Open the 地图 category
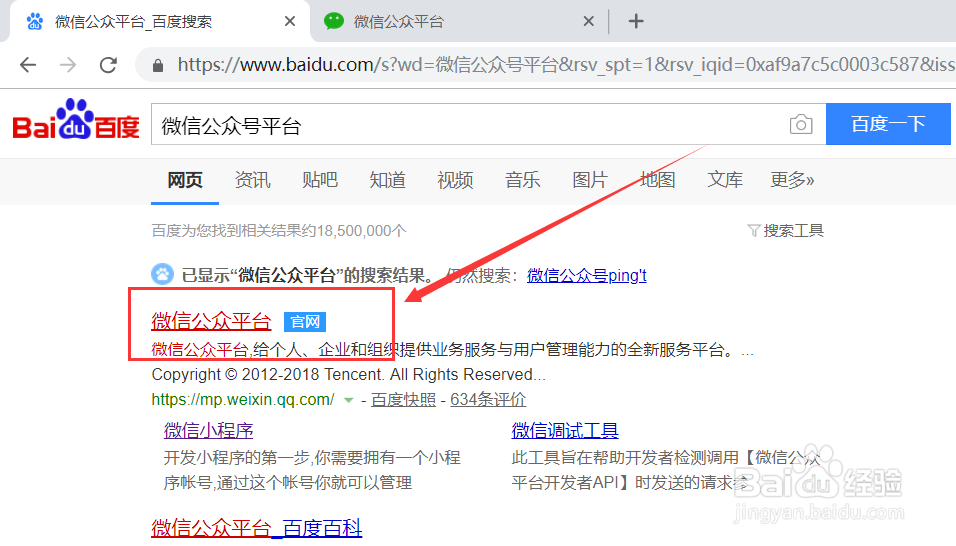 [657, 180]
